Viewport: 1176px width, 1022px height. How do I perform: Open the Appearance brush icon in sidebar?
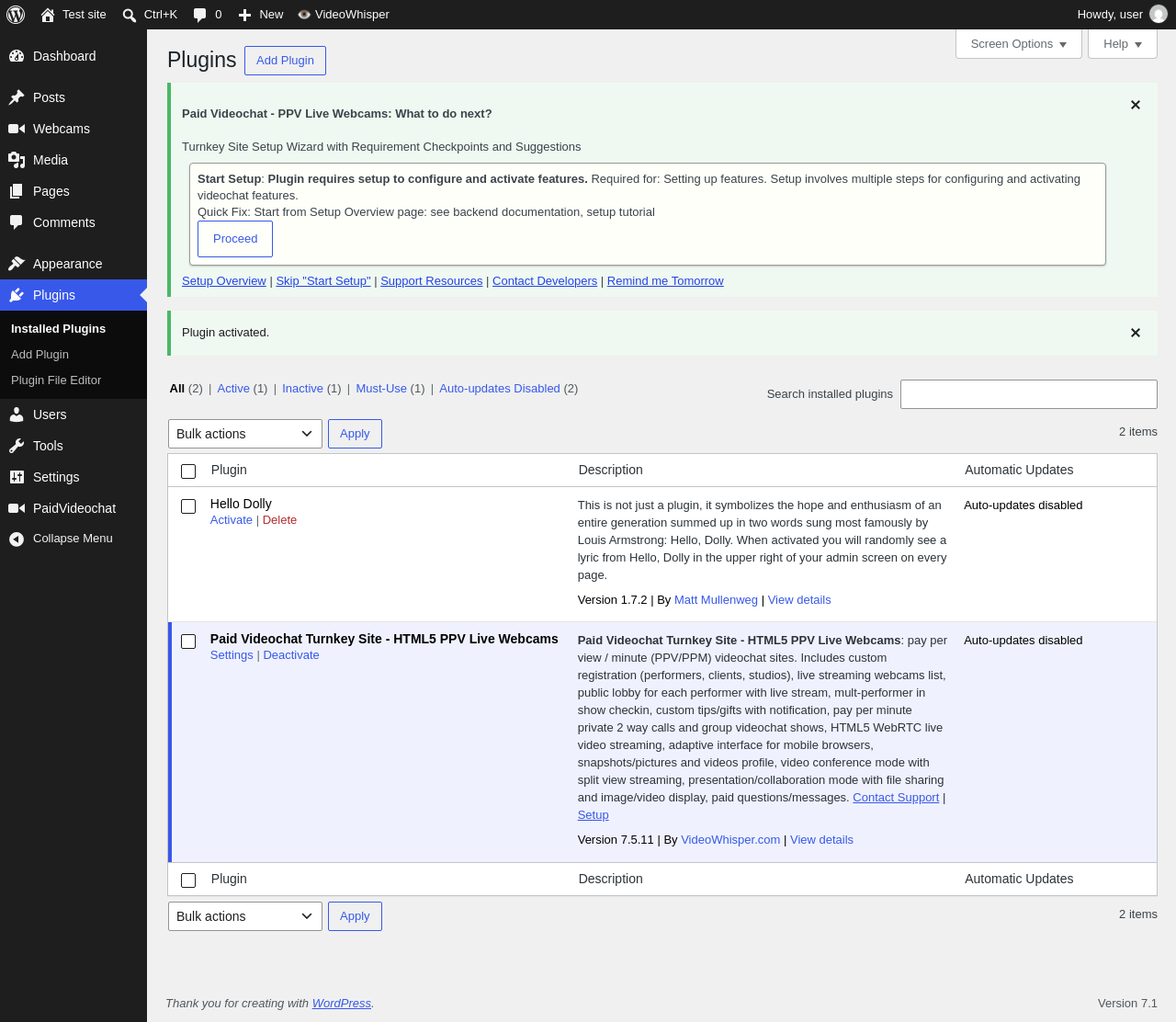[17, 264]
